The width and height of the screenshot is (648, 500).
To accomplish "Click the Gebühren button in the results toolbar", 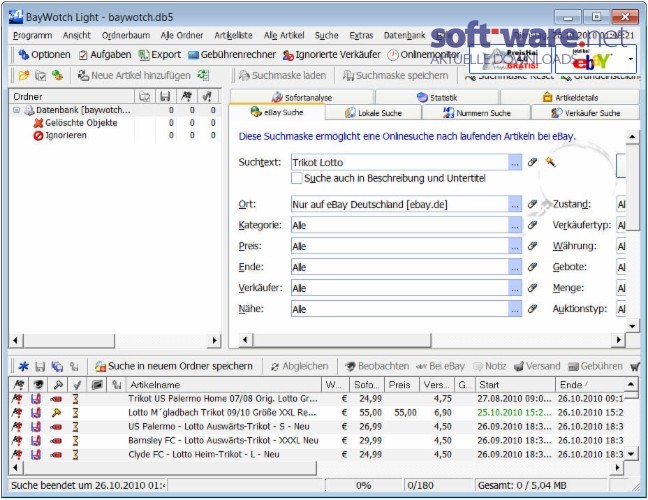I will coord(595,366).
